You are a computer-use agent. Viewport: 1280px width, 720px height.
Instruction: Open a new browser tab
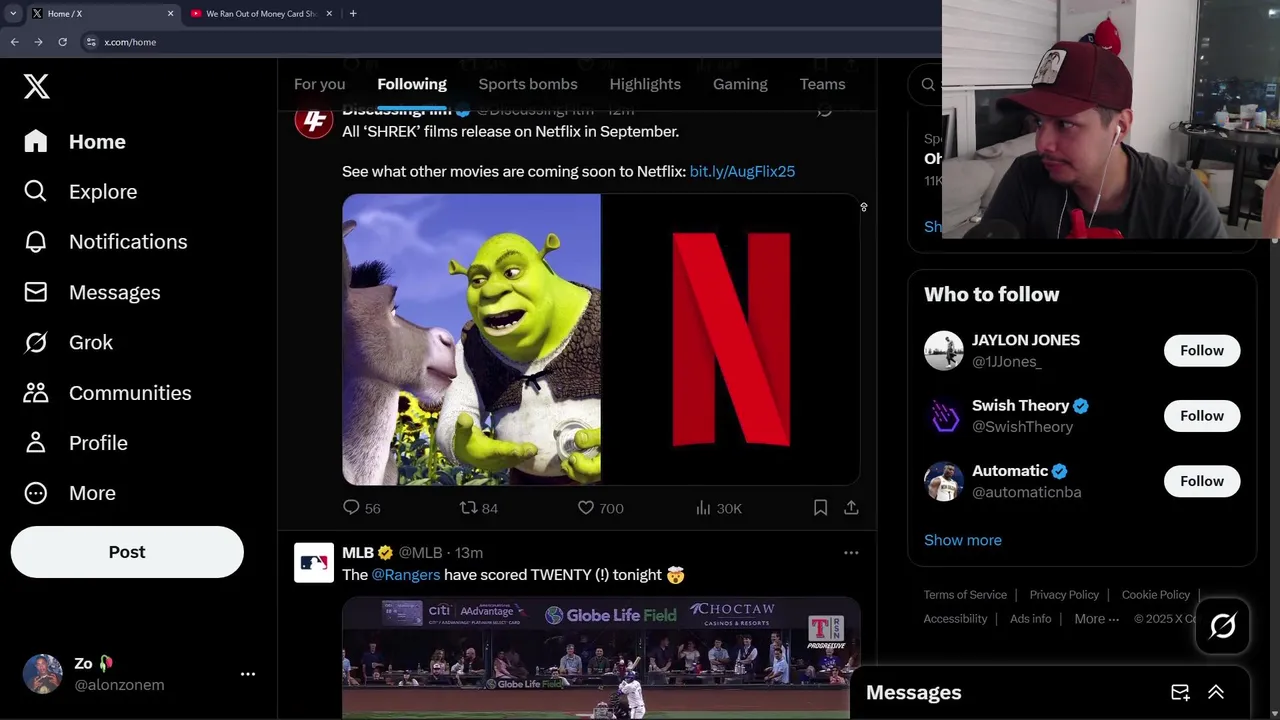point(353,14)
